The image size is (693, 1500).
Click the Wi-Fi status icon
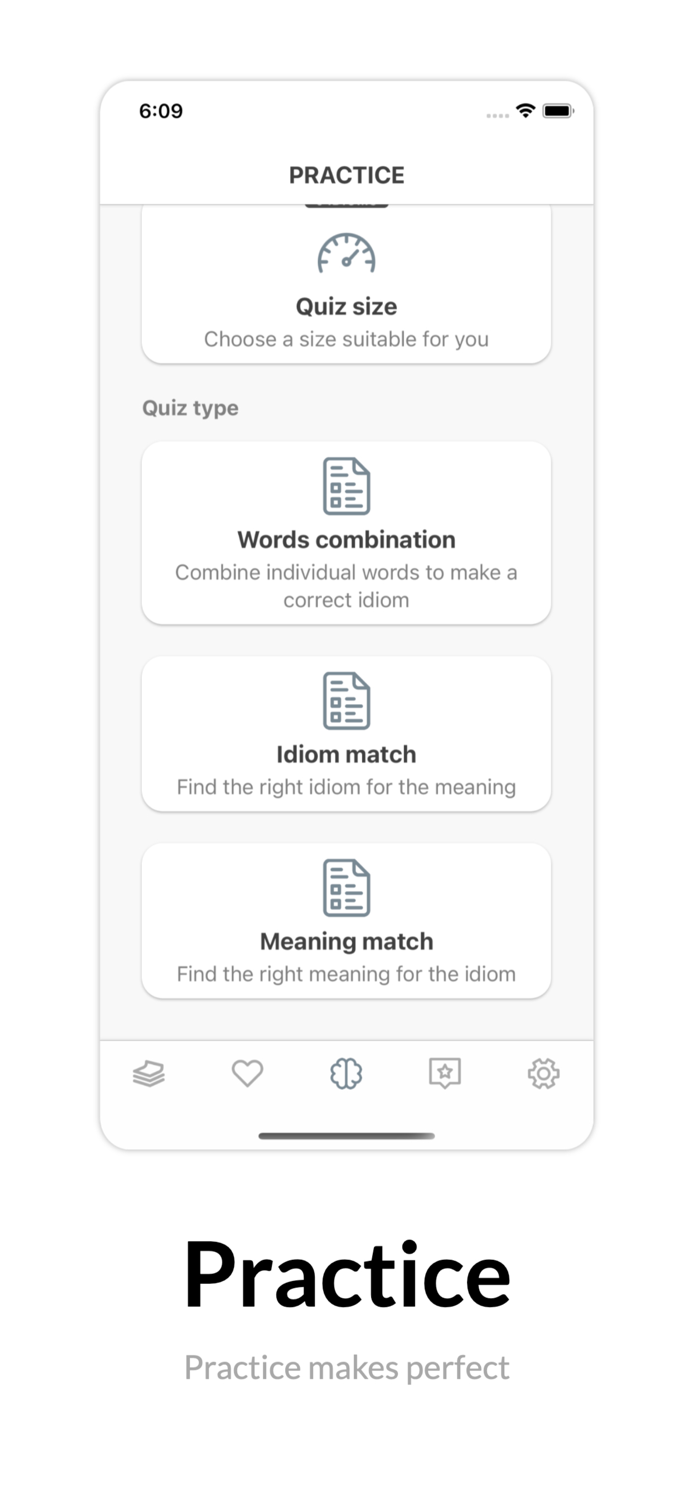[x=525, y=111]
